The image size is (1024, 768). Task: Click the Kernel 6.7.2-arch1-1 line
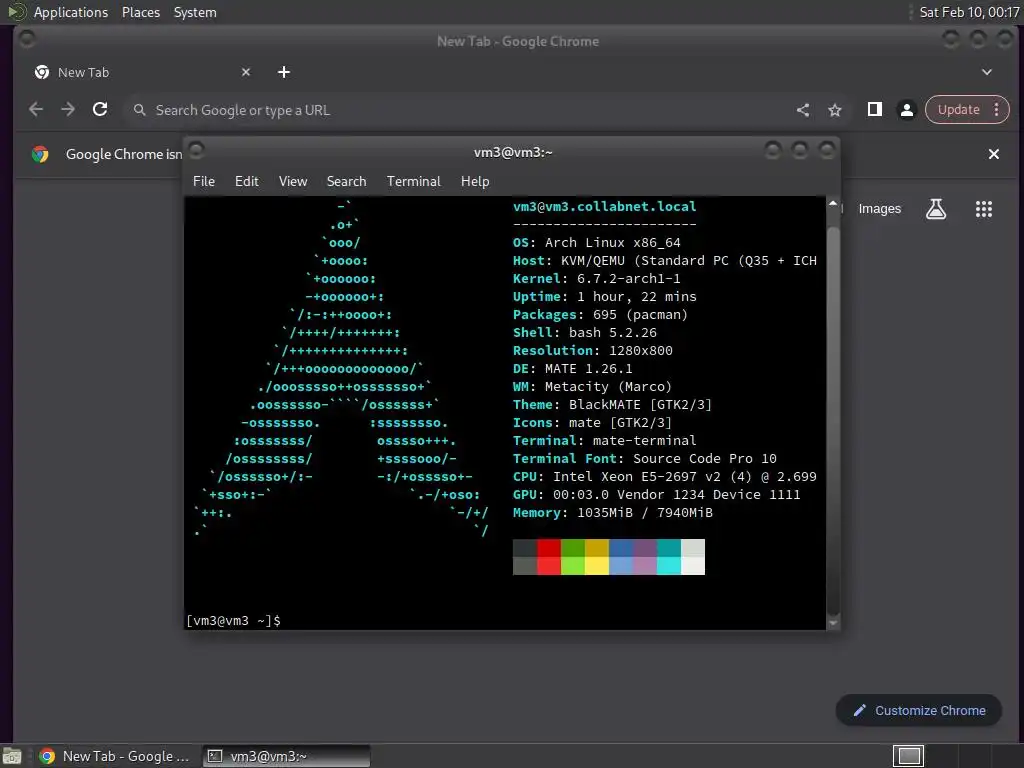(596, 279)
